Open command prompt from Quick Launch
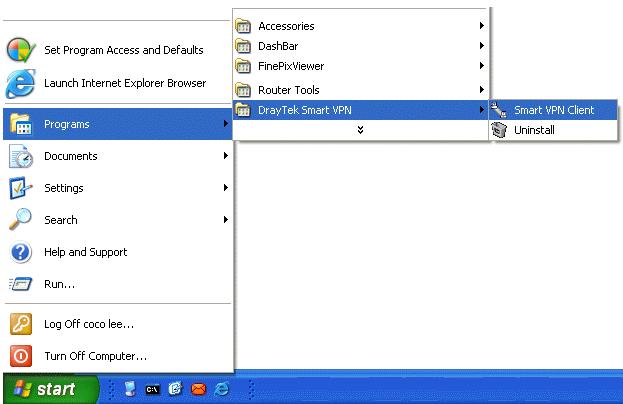The image size is (623, 404). click(x=153, y=390)
